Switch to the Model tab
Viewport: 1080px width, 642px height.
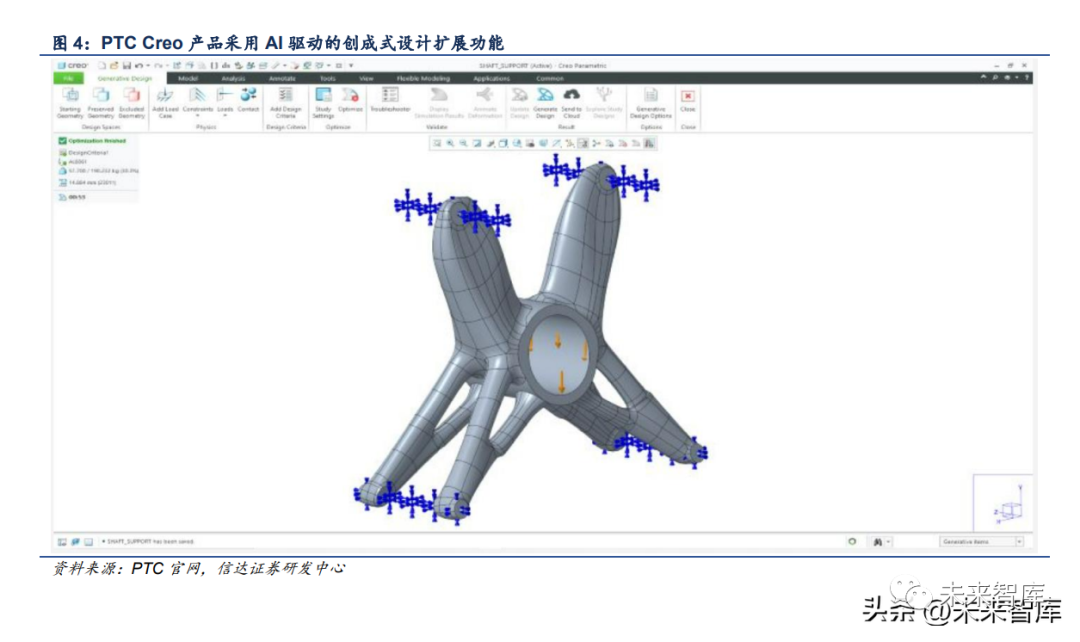tap(188, 79)
